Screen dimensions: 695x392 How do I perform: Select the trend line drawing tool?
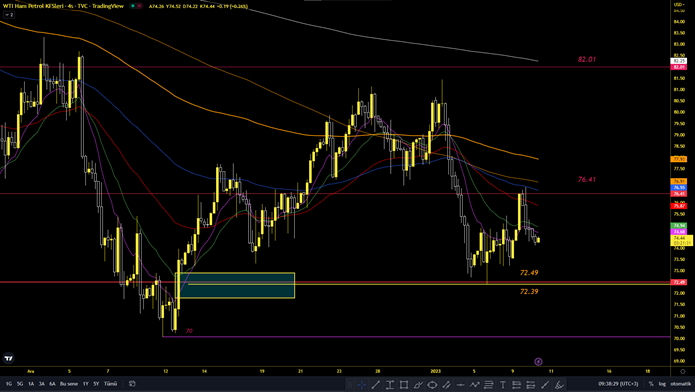(375, 384)
